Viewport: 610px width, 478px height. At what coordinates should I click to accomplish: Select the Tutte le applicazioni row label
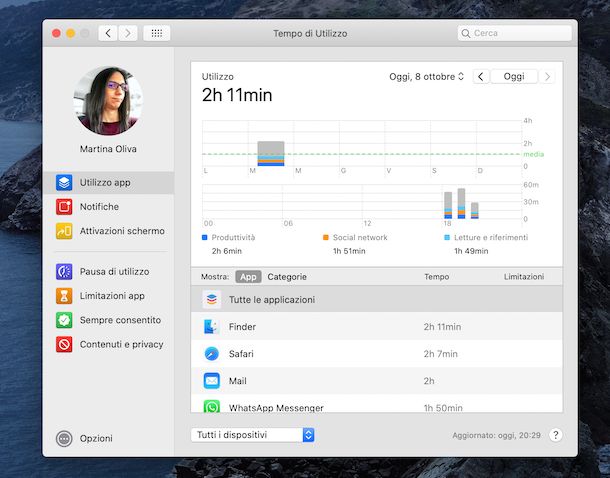click(x=272, y=300)
